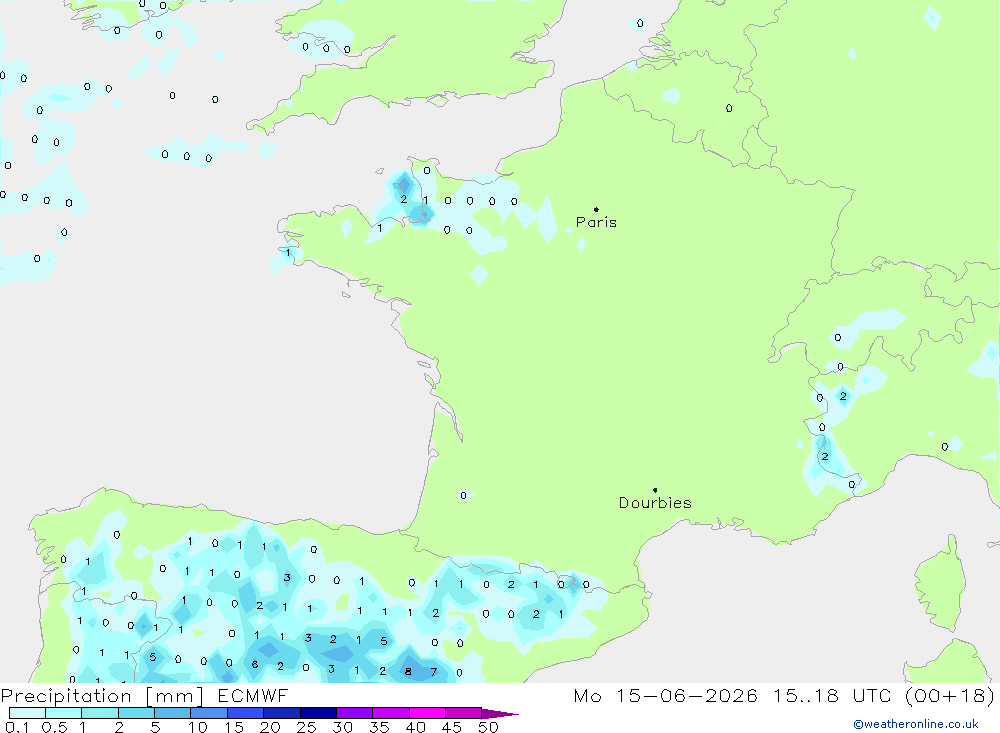Click the '(00+18)' forecast run text
The image size is (1000, 733).
click(950, 695)
